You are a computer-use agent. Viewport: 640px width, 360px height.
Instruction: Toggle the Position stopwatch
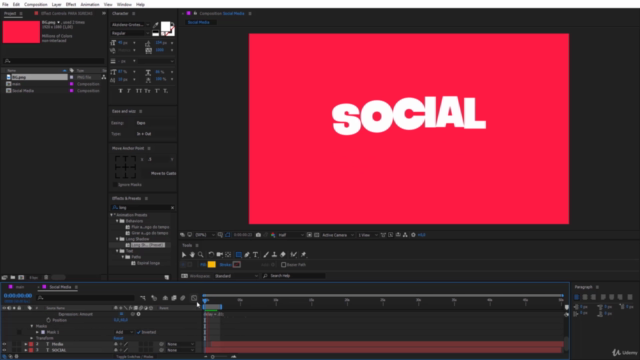pyautogui.click(x=49, y=320)
